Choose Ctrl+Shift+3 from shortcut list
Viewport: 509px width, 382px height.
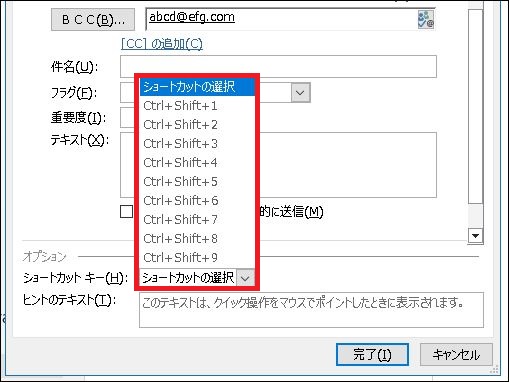197,144
